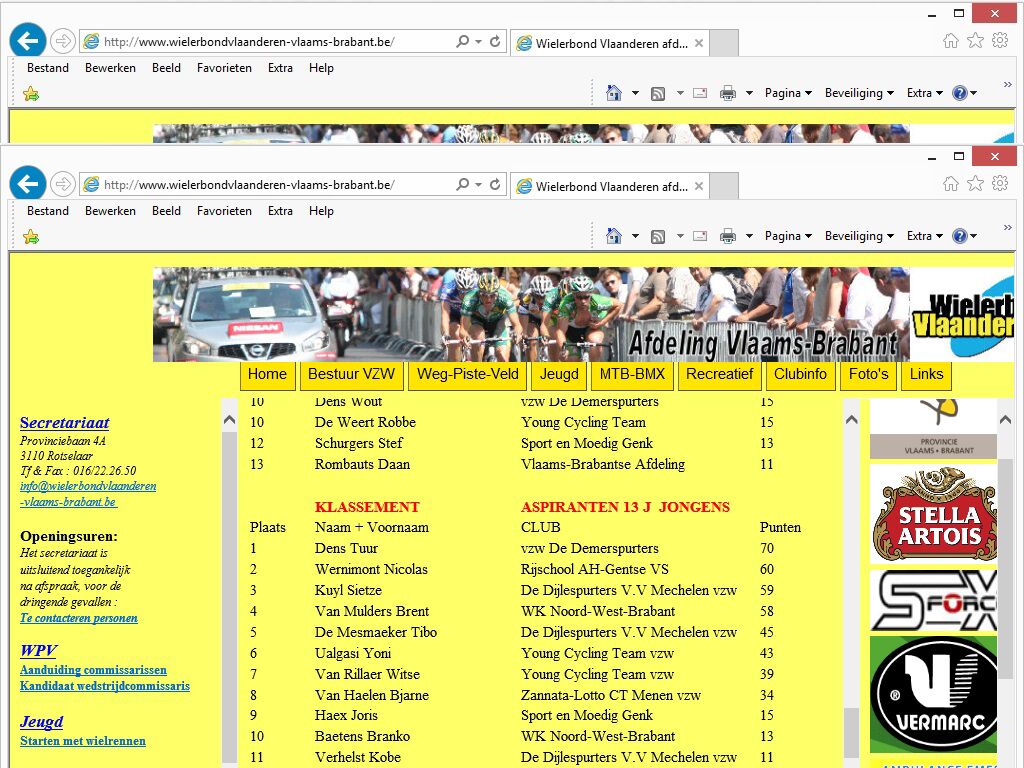Click the printer icon in the front window's command bar
The height and width of the screenshot is (768, 1024).
[x=728, y=236]
